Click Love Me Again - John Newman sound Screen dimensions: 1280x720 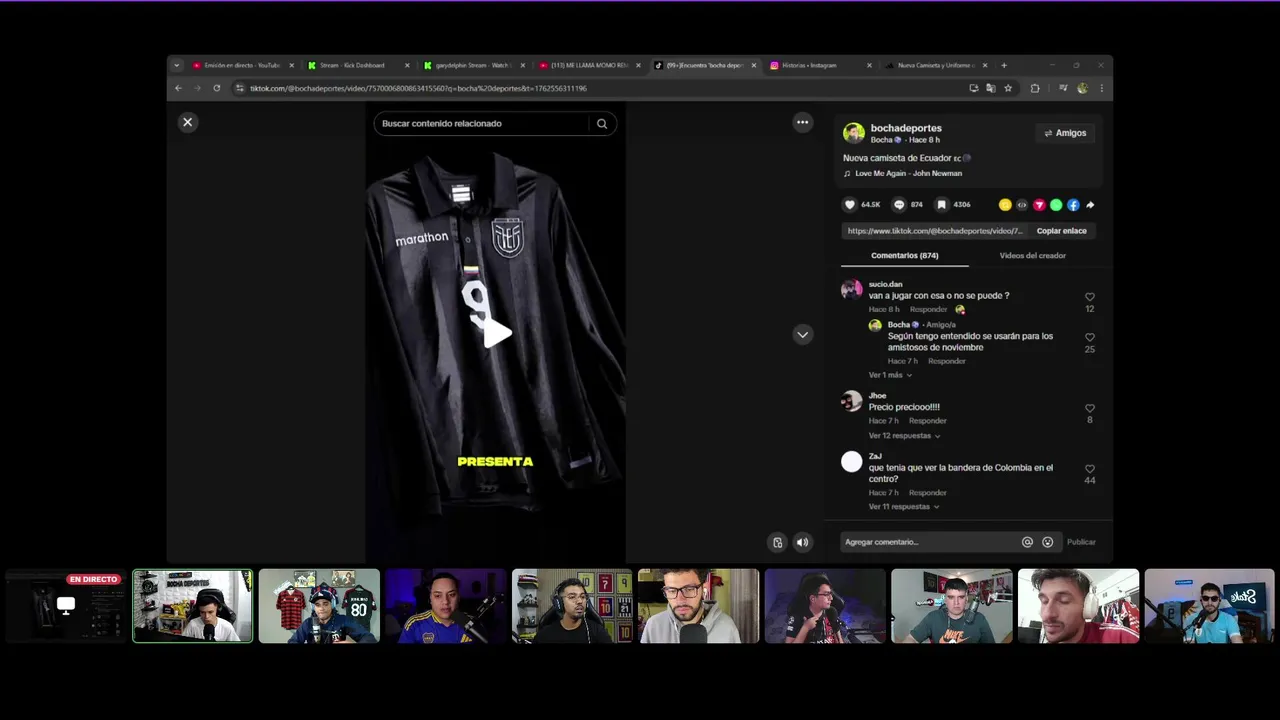908,174
